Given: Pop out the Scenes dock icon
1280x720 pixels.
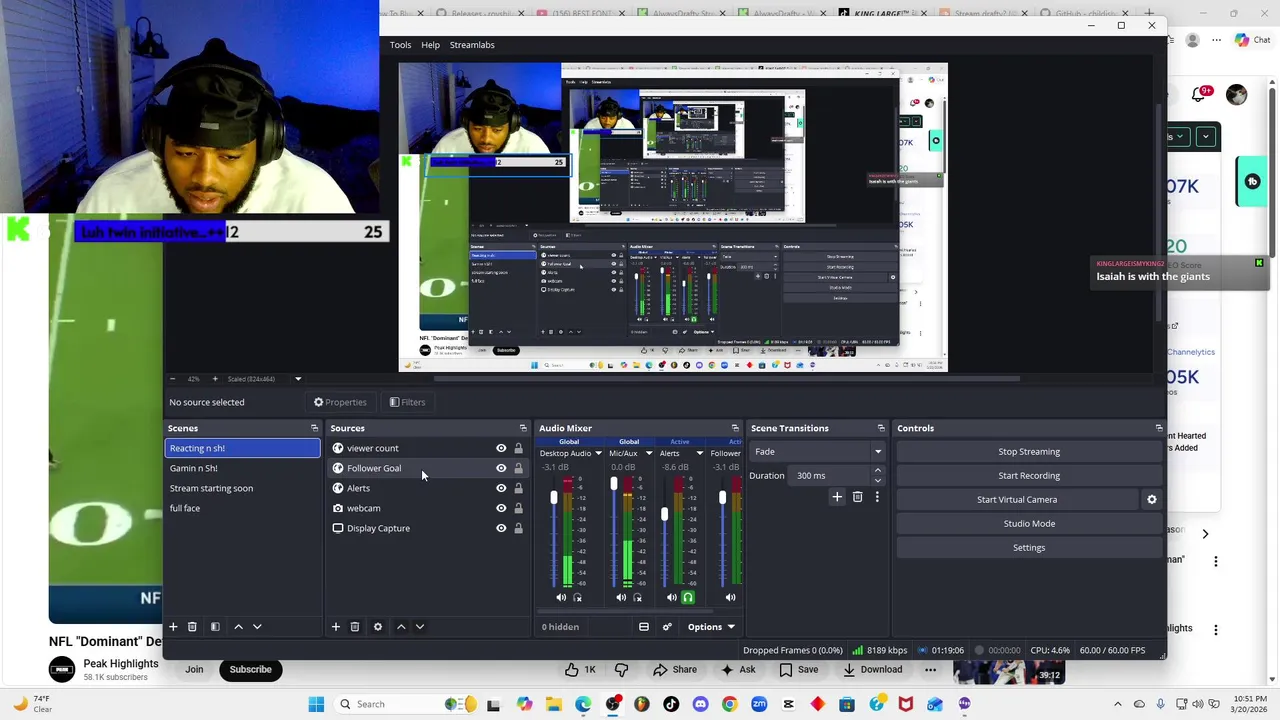Looking at the screenshot, I should (315, 428).
